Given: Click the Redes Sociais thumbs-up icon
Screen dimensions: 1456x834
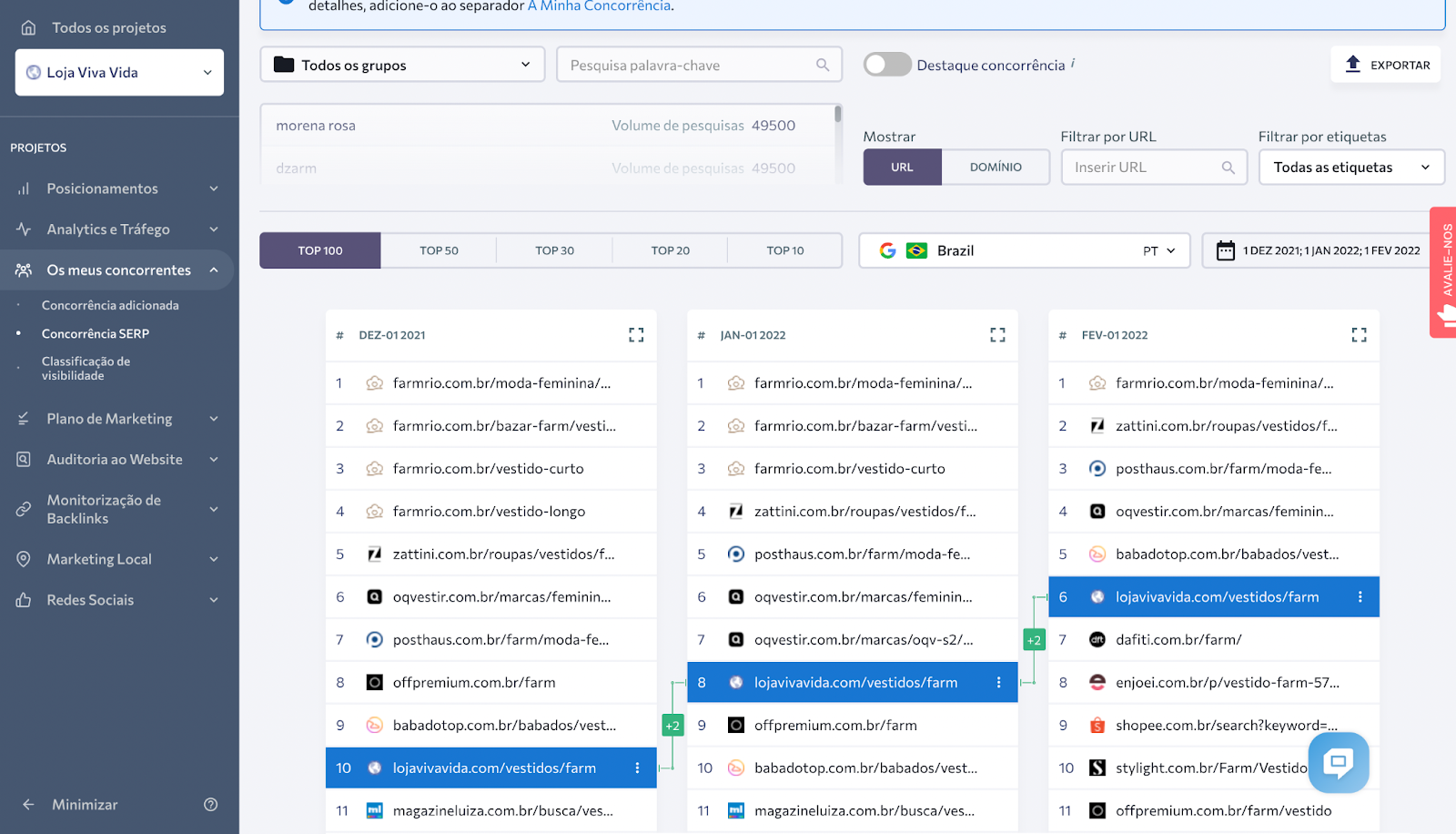Looking at the screenshot, I should click(24, 600).
